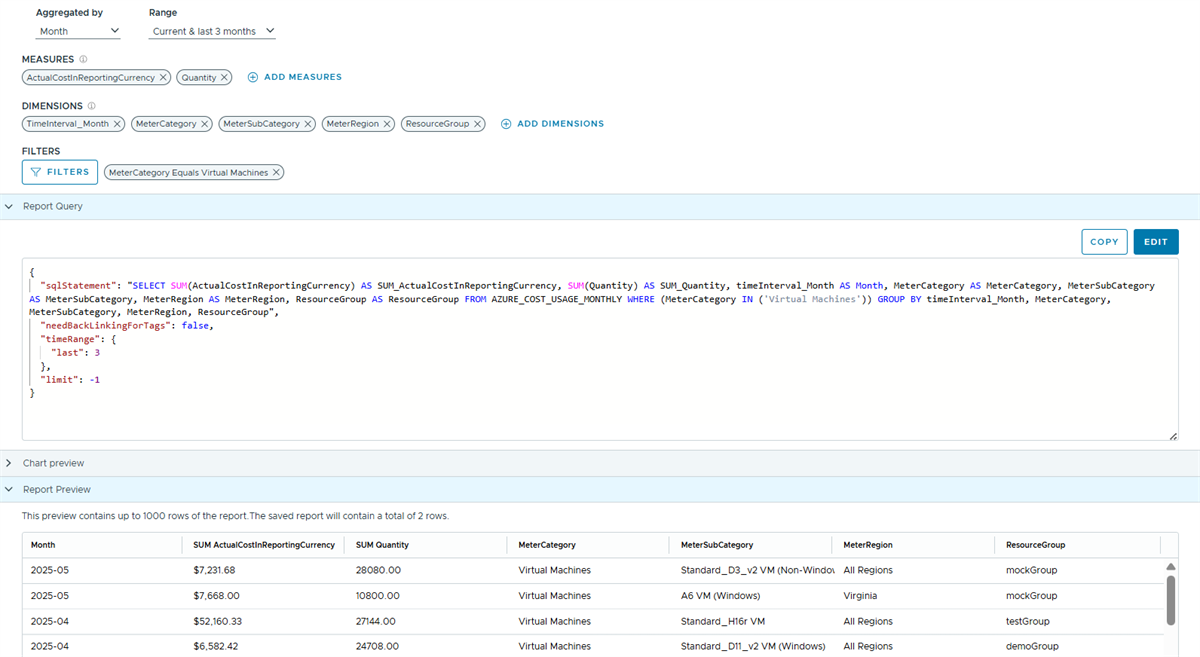Copy the report query
Viewport: 1200px width, 657px height.
point(1104,242)
